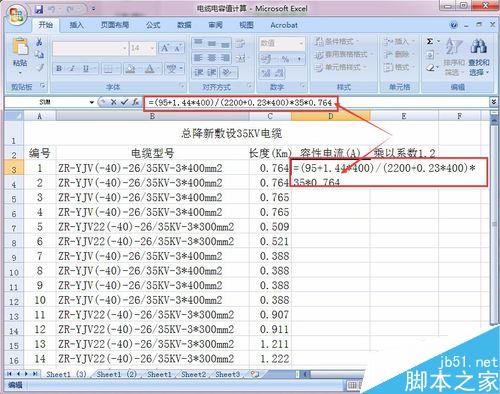Select cell containing 0.907
The image size is (500, 394).
(x=270, y=315)
